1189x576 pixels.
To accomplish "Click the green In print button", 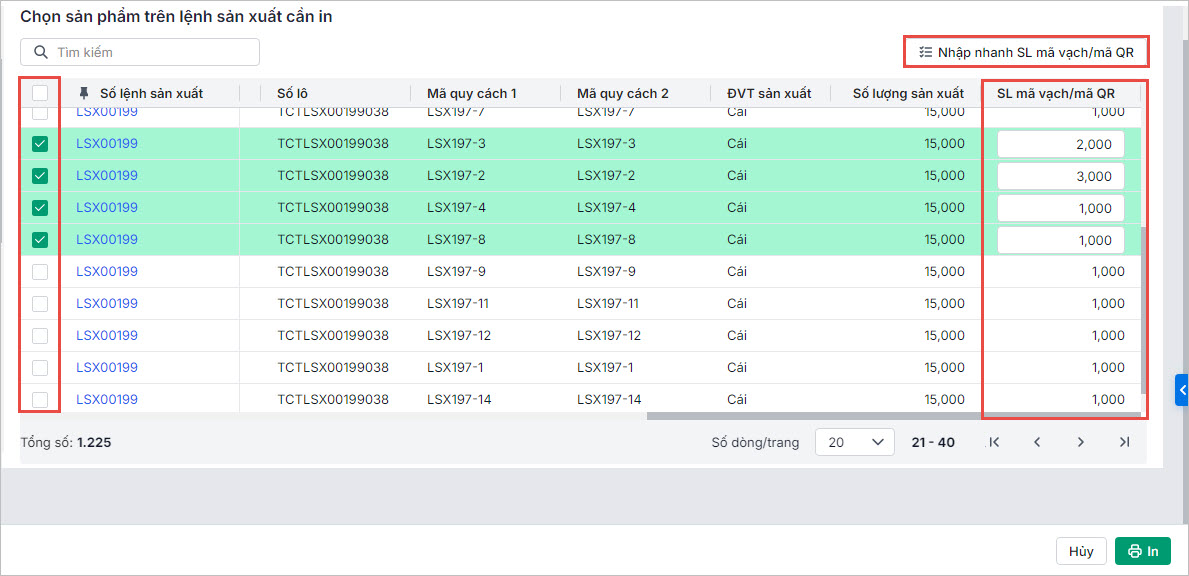I will pos(1143,551).
